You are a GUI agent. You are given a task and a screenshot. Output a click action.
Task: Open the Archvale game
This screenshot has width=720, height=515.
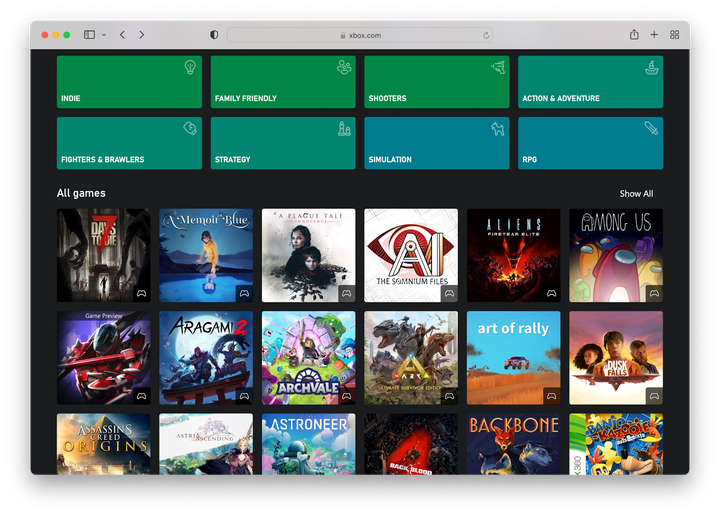pos(308,358)
